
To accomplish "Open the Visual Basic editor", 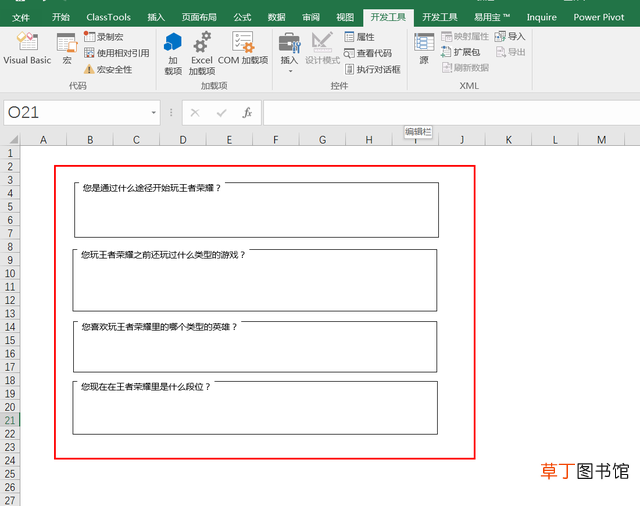I will coord(27,48).
